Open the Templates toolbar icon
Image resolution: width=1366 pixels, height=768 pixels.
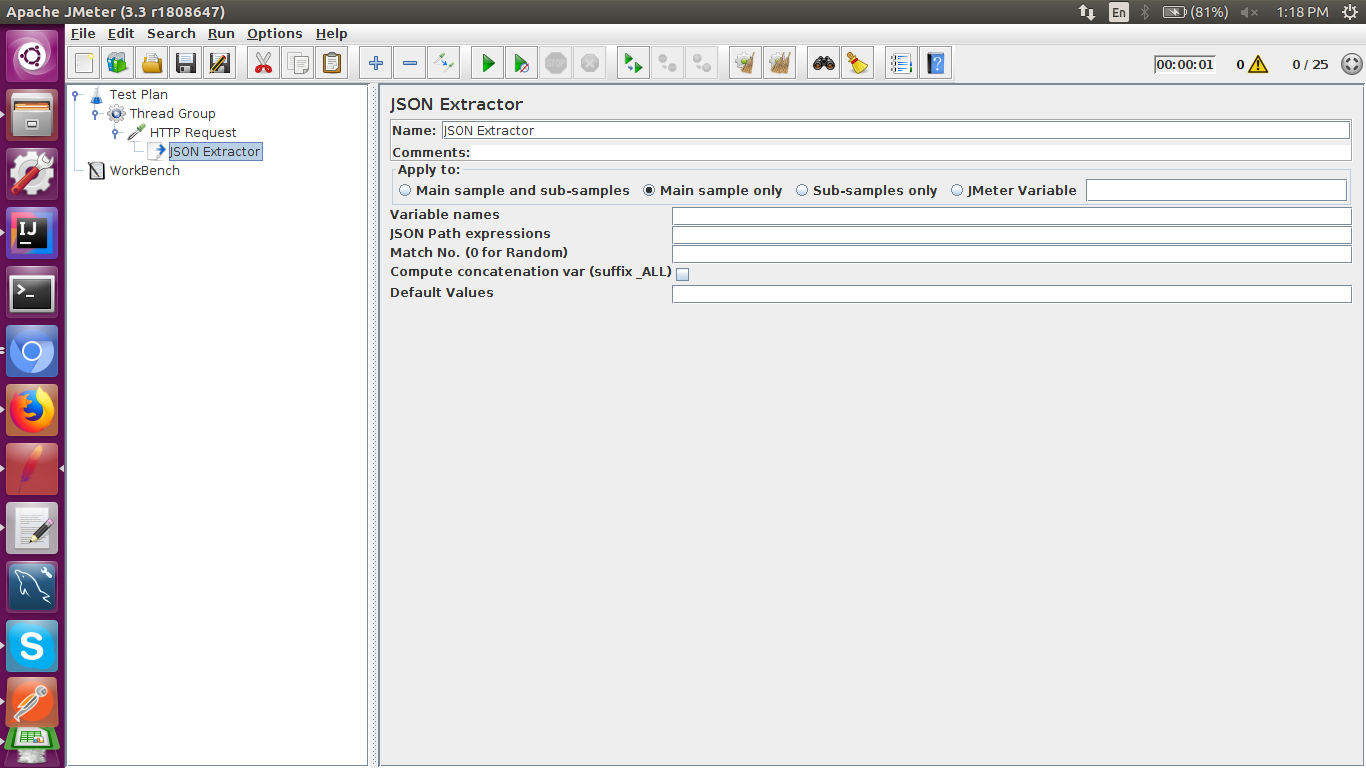pyautogui.click(x=118, y=64)
